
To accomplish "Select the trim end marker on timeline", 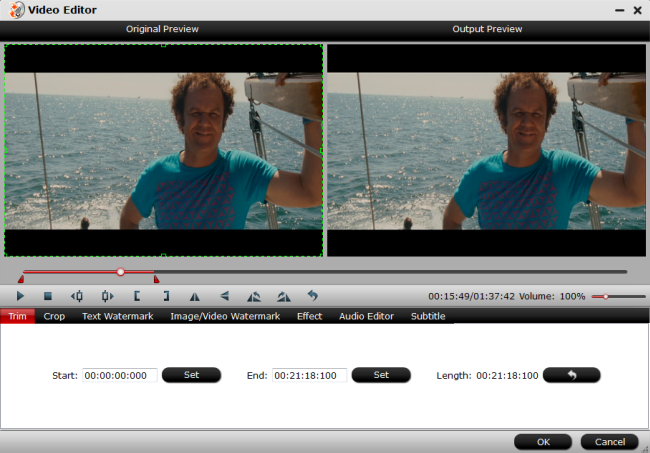I will click(156, 279).
